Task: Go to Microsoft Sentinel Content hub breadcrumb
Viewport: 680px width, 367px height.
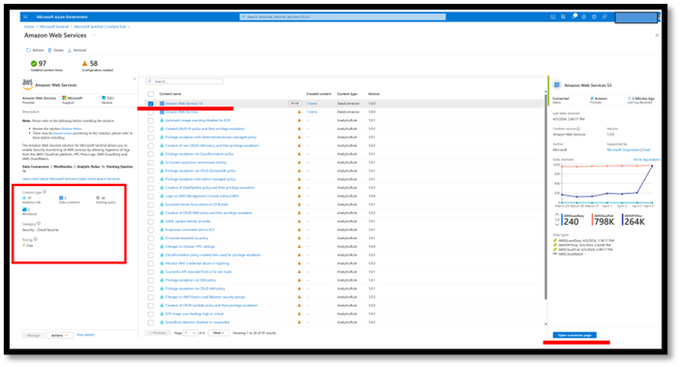Action: point(100,27)
